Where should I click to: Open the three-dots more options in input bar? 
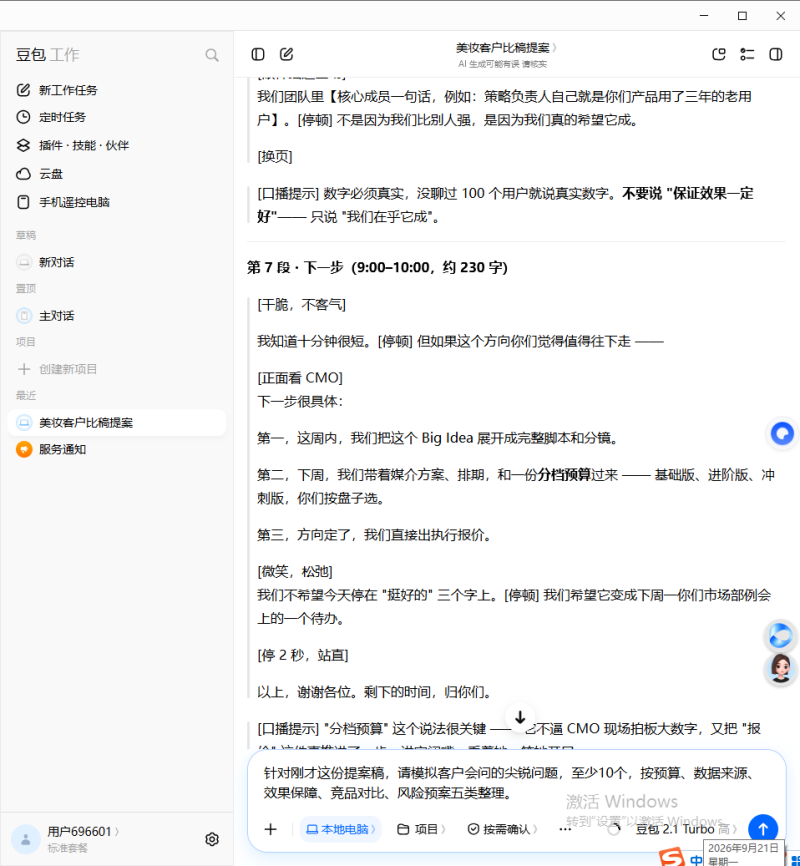click(565, 829)
